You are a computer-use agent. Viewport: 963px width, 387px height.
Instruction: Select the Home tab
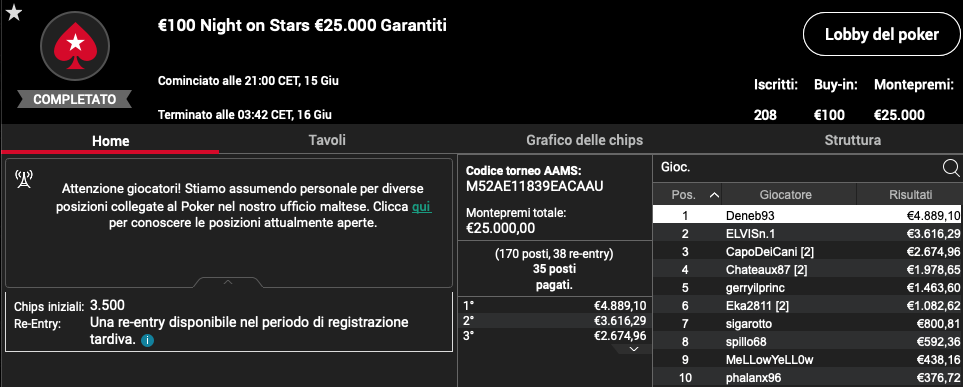coord(111,141)
